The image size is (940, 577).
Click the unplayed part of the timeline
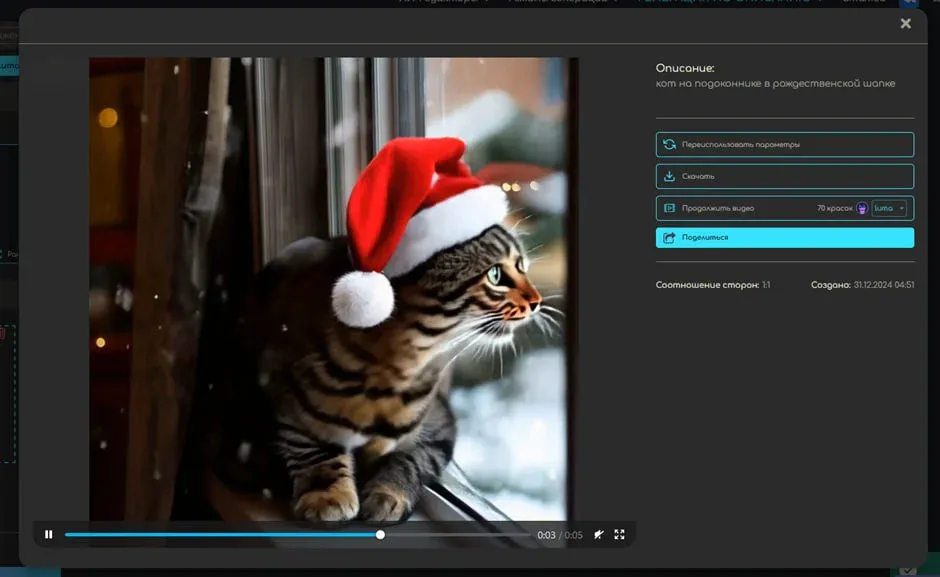(455, 534)
